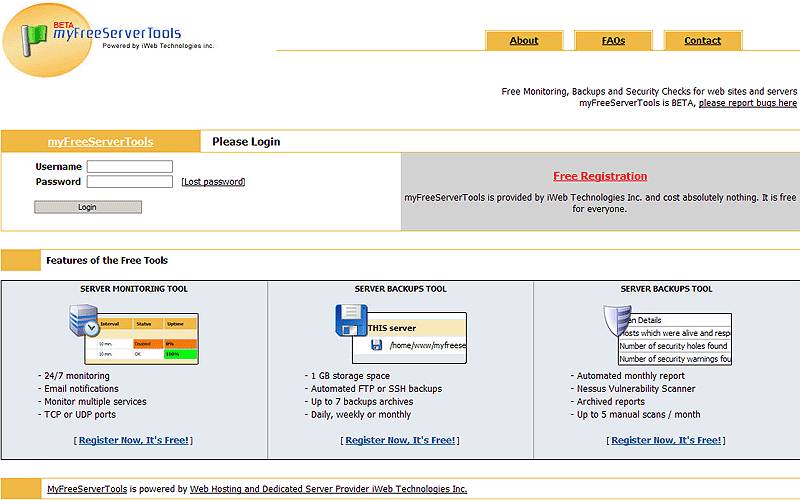Screen dimensions: 800x500
Task: Click the security scan details thumbnail
Action: click(674, 339)
